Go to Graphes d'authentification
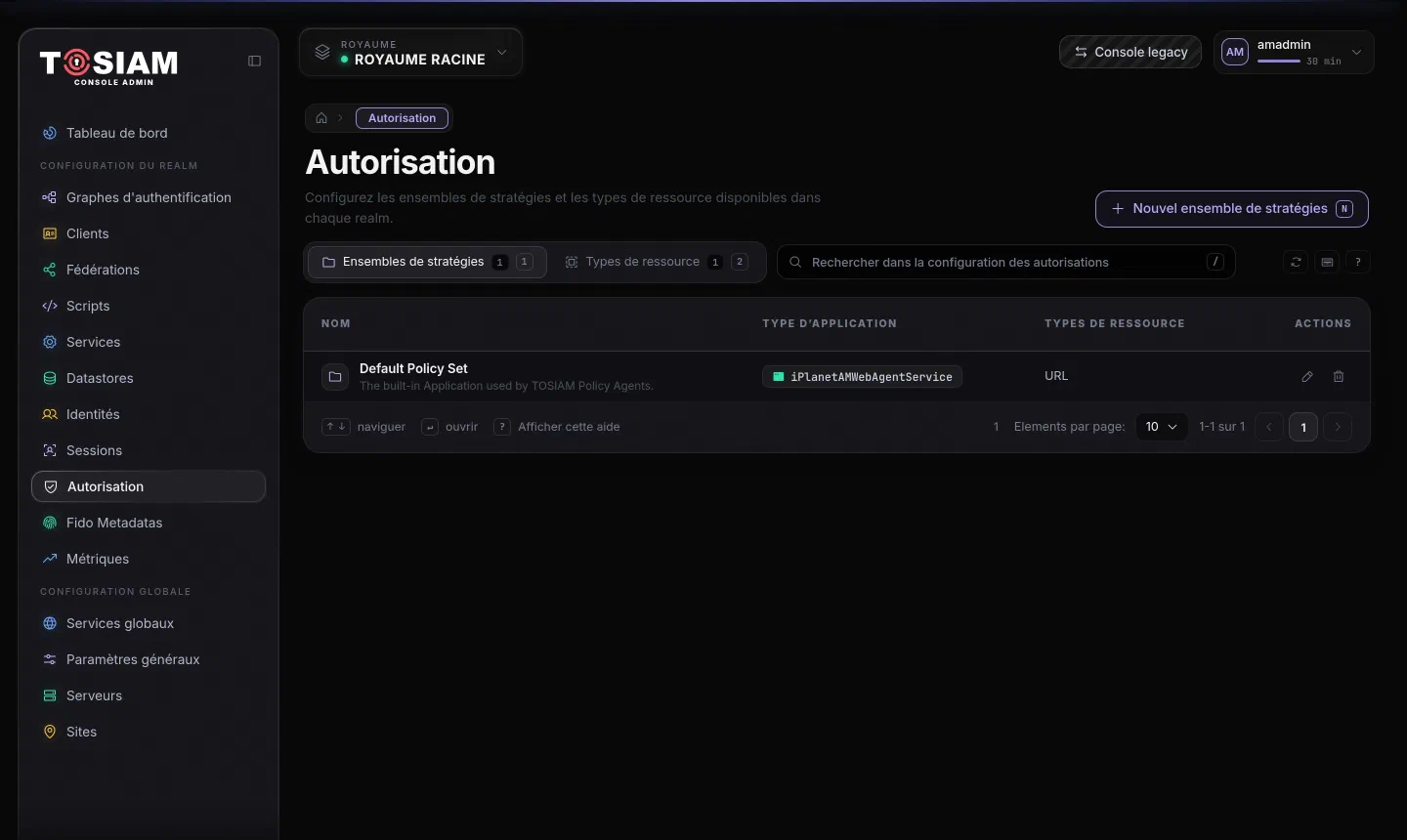Viewport: 1407px width, 840px height. point(149,197)
